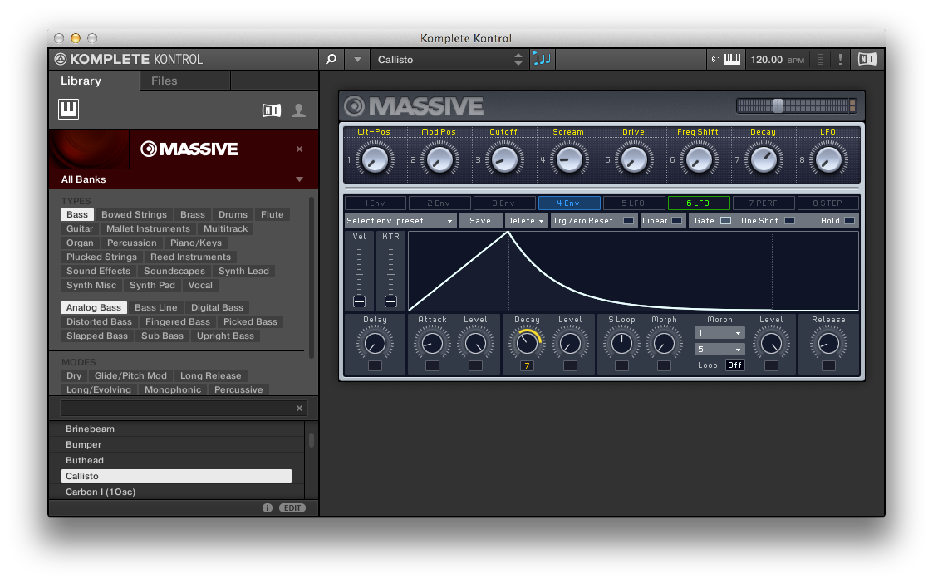The height and width of the screenshot is (583, 933).
Task: Toggle the Linear switch
Action: (x=677, y=221)
